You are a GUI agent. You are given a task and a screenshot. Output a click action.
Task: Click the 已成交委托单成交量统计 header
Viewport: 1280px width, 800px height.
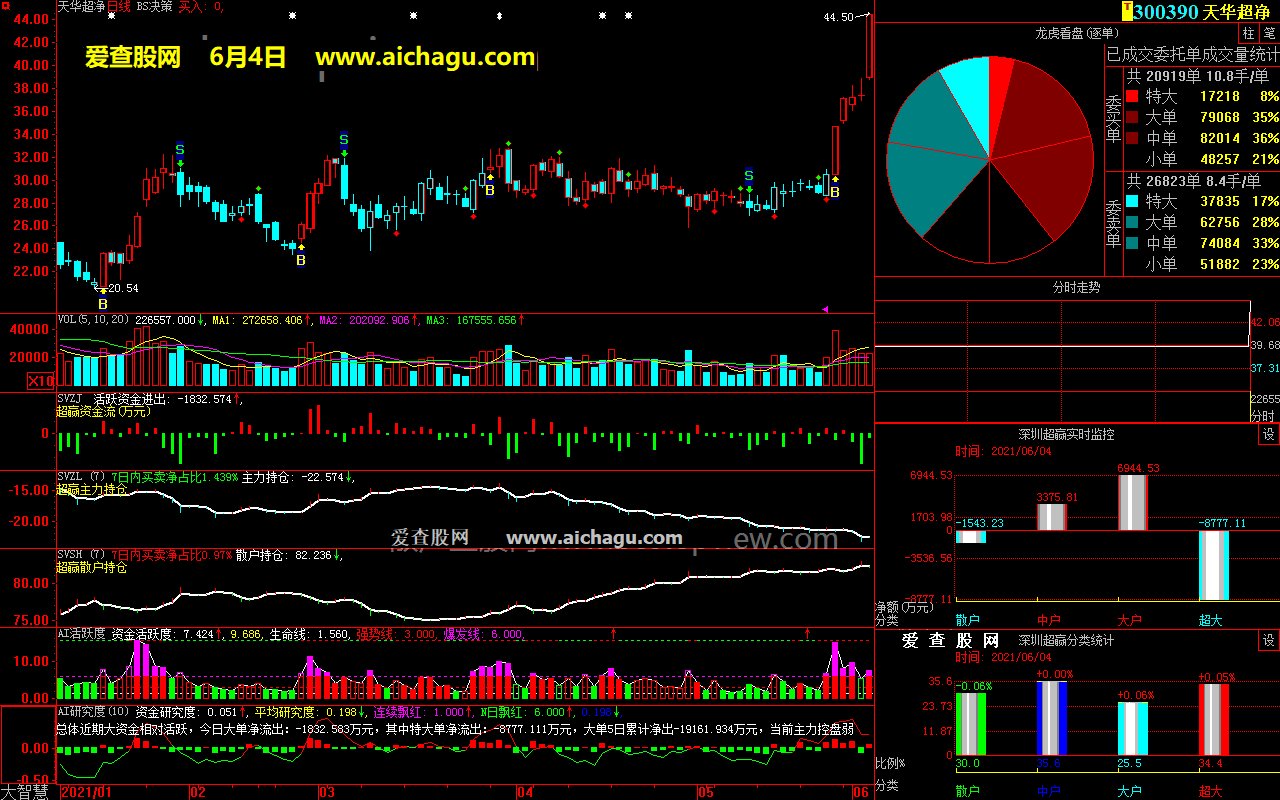(1192, 54)
